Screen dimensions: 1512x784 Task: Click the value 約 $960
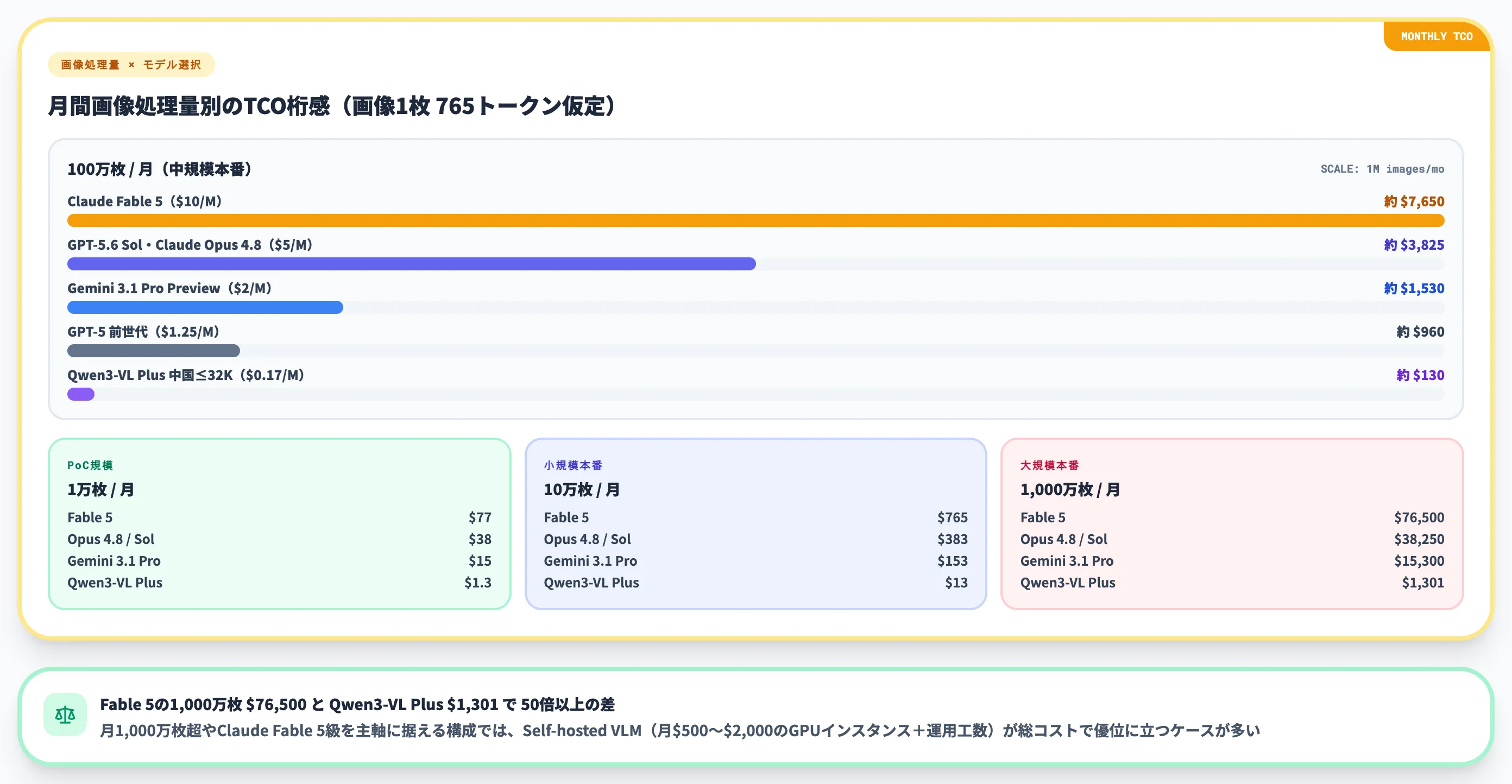click(1420, 332)
